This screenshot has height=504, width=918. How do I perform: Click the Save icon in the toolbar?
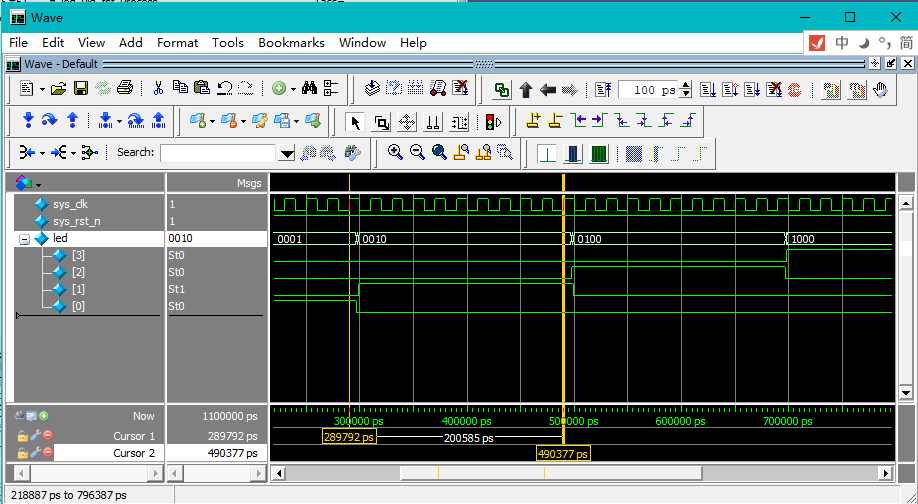click(x=81, y=89)
